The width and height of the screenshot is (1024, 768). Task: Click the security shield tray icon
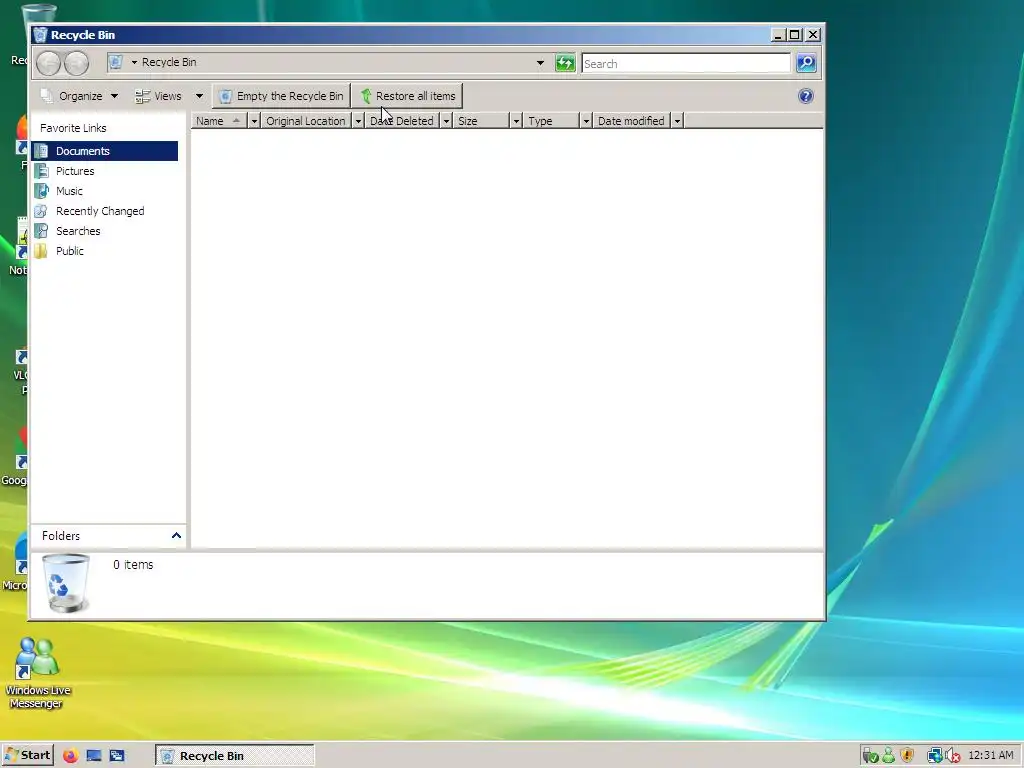[907, 756]
